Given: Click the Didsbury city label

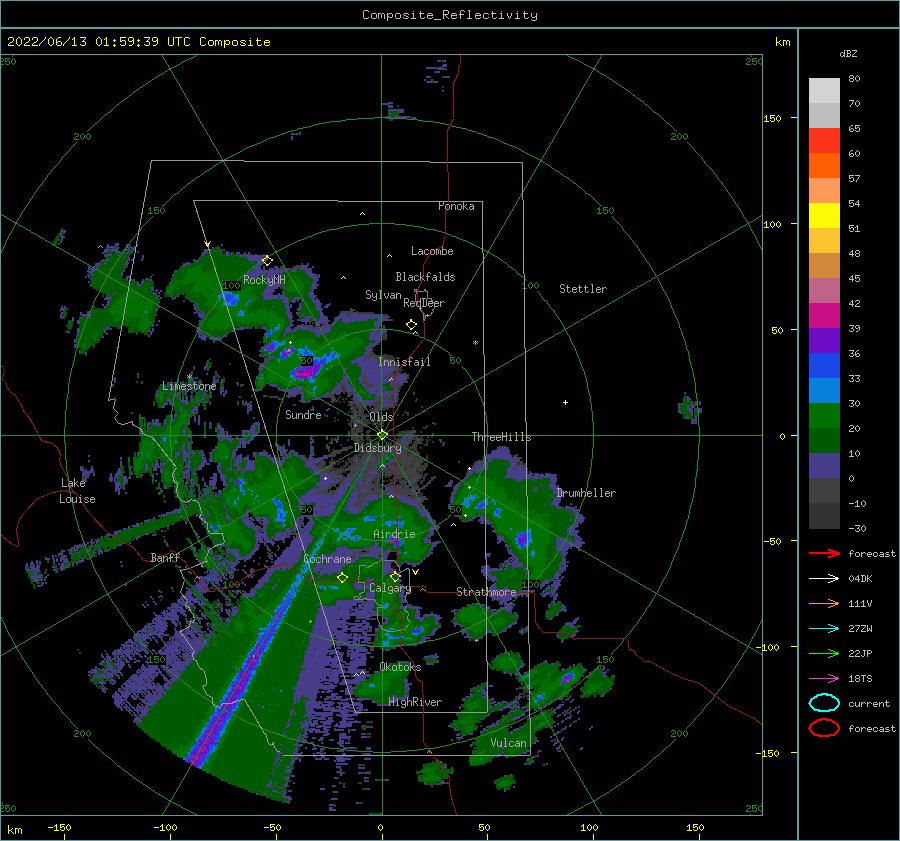Looking at the screenshot, I should pos(378,448).
